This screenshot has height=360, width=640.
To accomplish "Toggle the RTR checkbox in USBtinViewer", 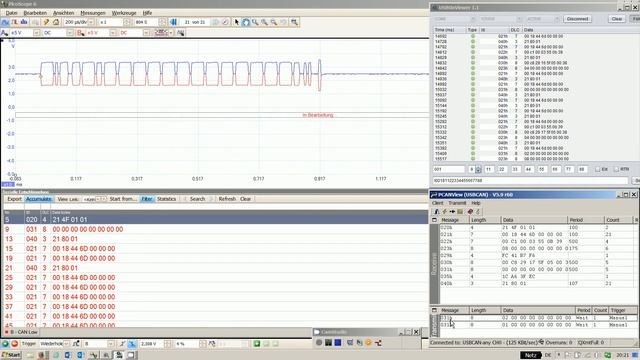I will [616, 169].
